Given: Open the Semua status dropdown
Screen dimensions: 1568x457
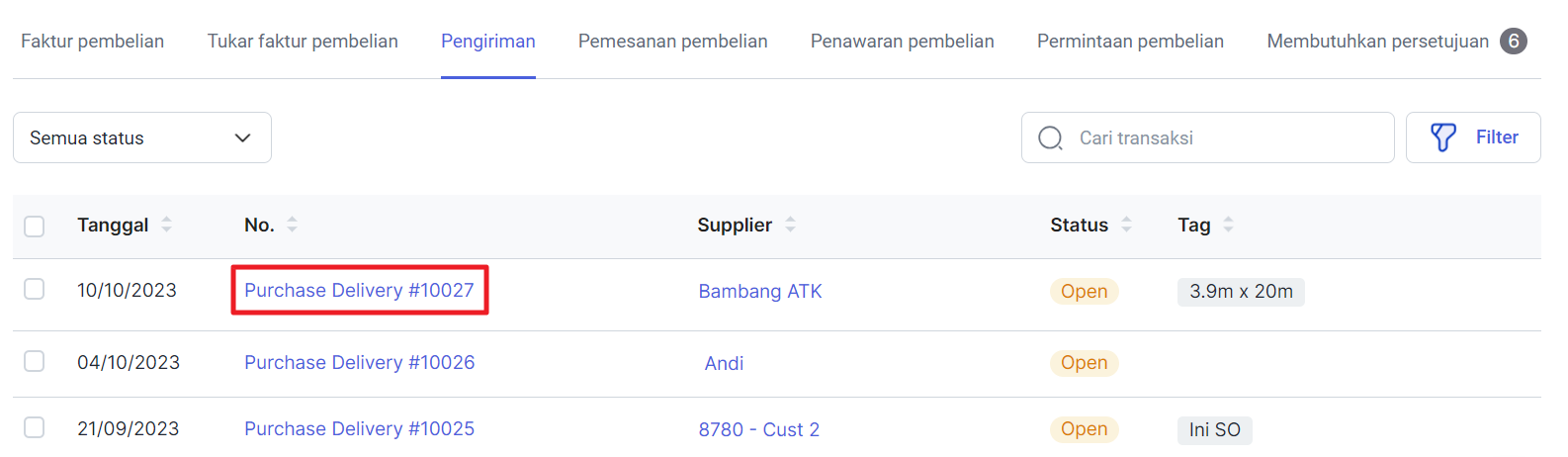Looking at the screenshot, I should pos(142,137).
